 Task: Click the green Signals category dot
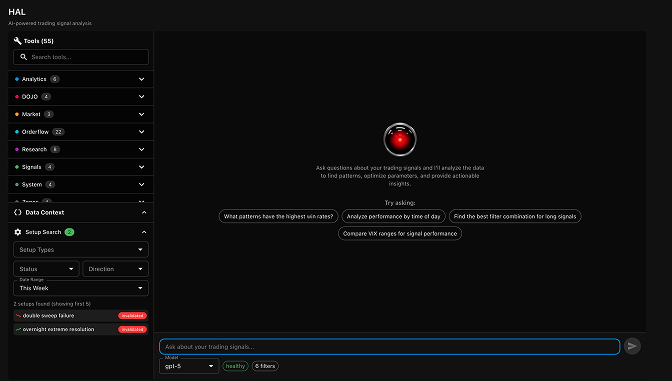[x=17, y=167]
